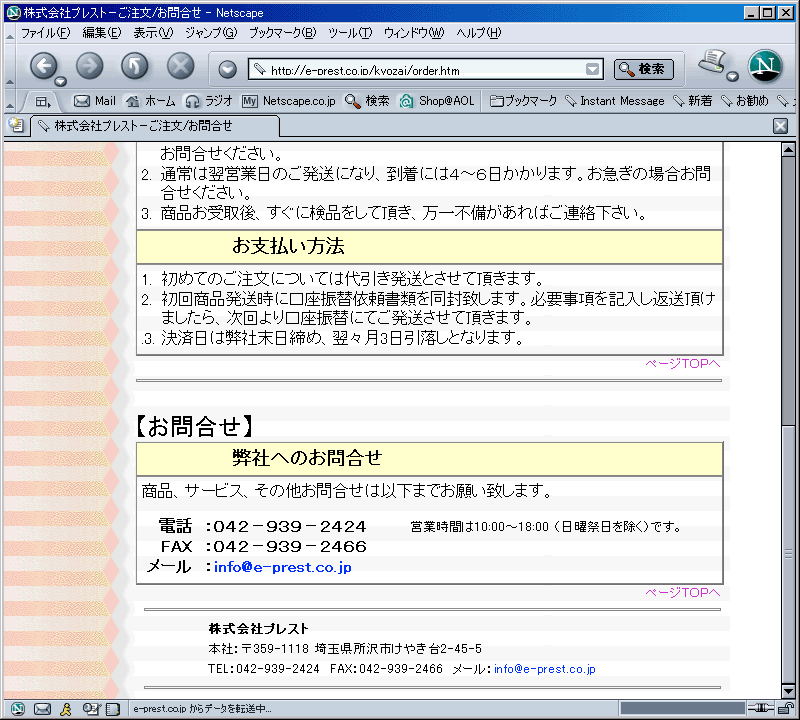Print the page using the printer icon
Image resolution: width=800 pixels, height=720 pixels.
(712, 62)
